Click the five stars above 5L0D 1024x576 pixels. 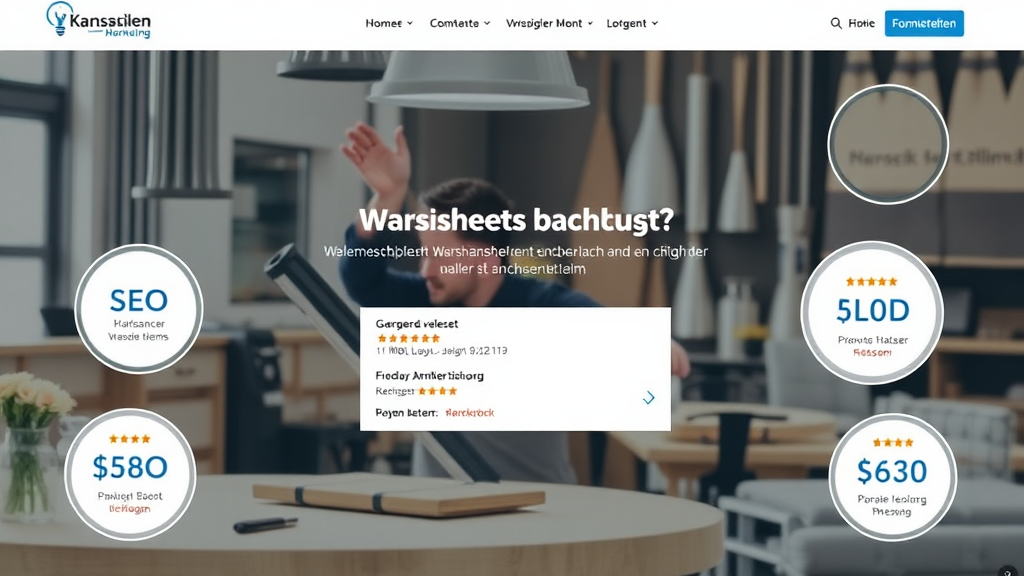click(x=872, y=281)
